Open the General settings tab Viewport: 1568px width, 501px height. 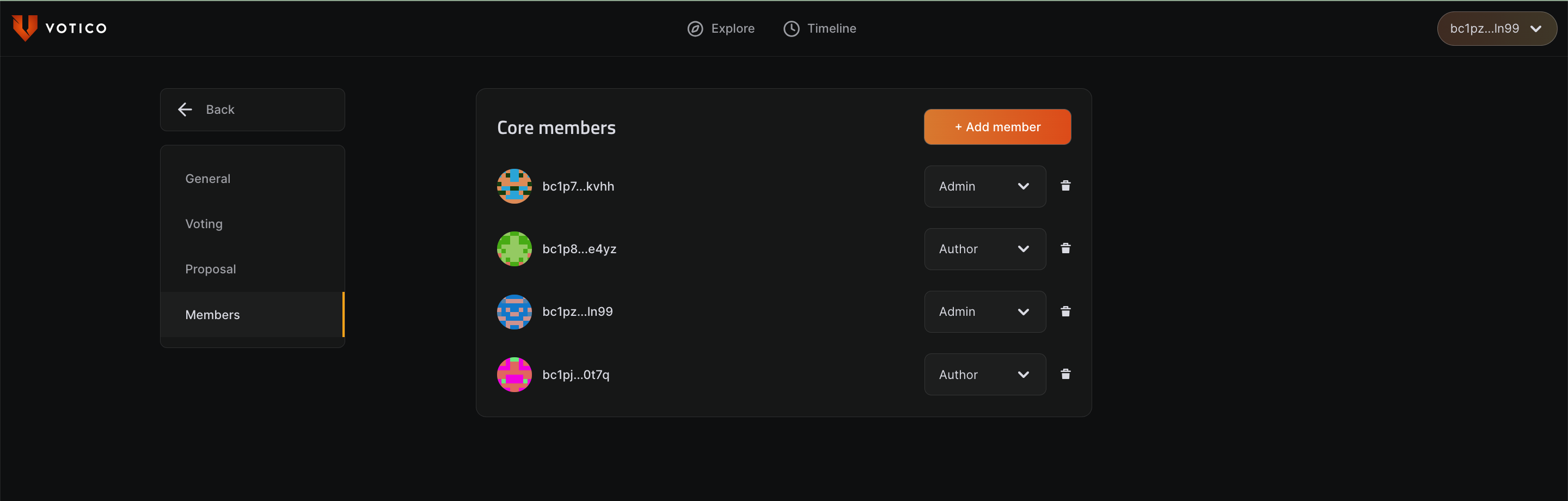(x=207, y=179)
